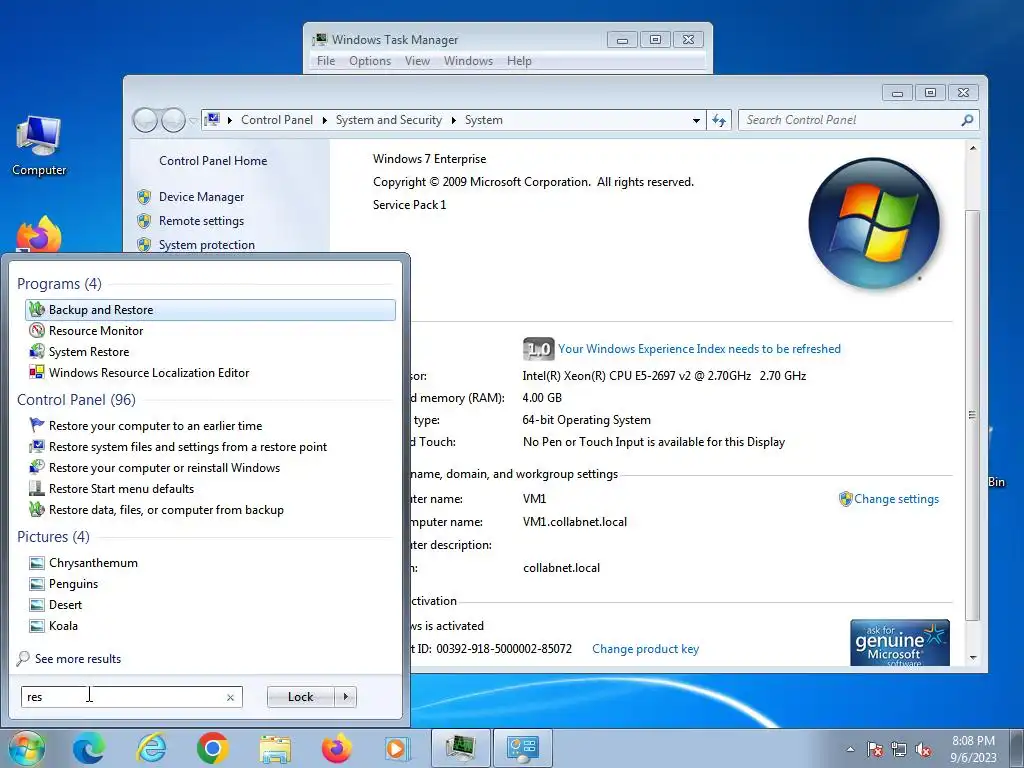Open Windows Media Player on taskbar
The image size is (1024, 768).
click(x=397, y=748)
